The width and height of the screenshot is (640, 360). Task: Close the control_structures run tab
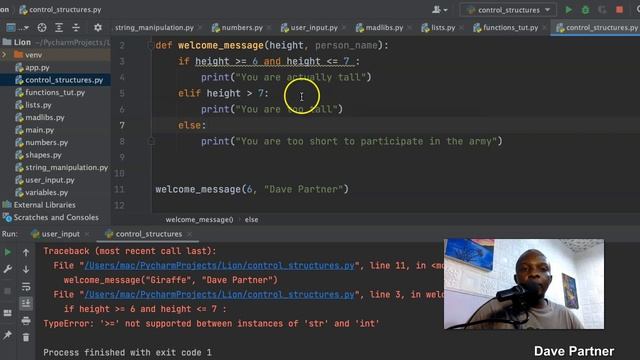tap(189, 234)
